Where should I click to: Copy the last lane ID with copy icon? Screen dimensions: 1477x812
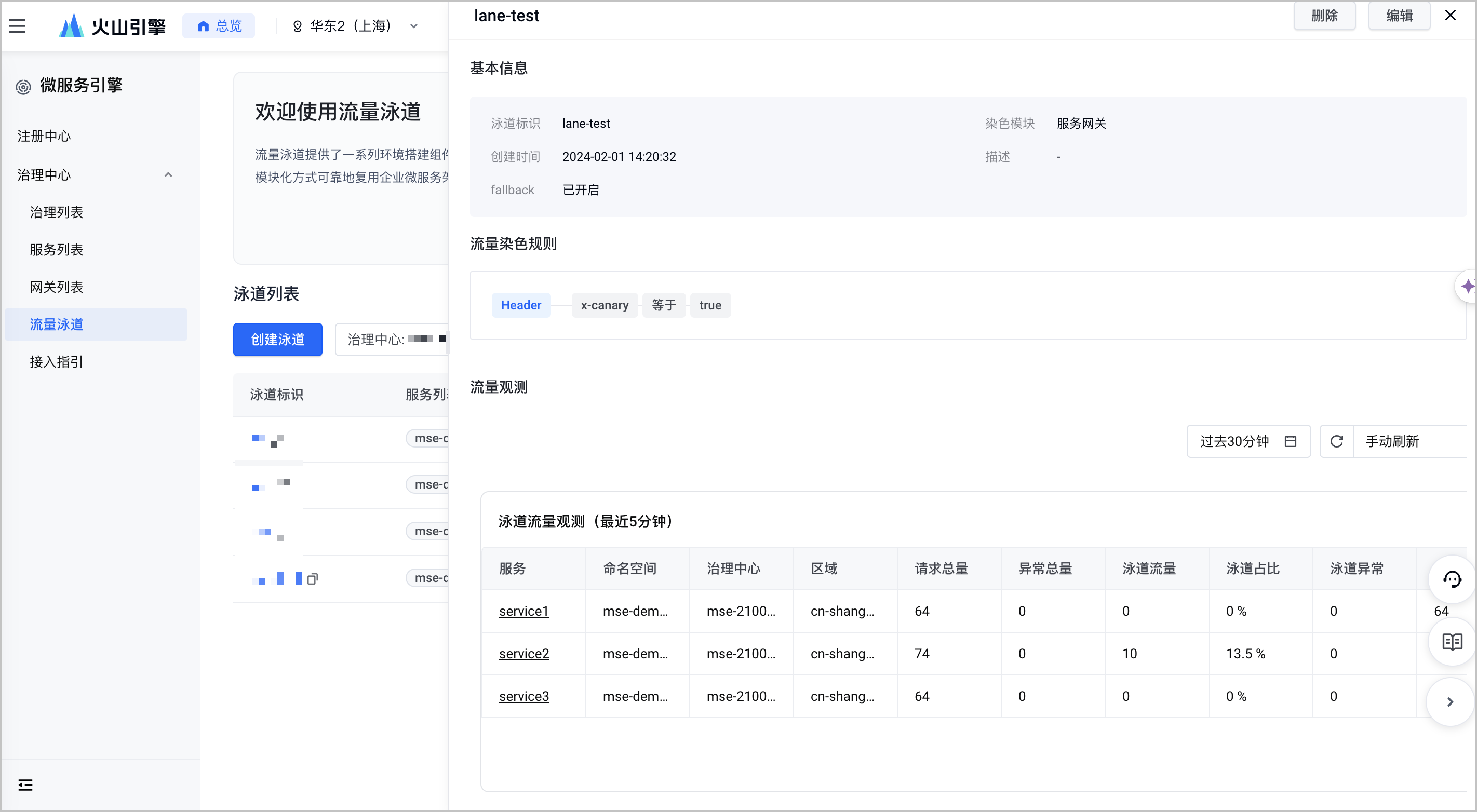[x=313, y=579]
